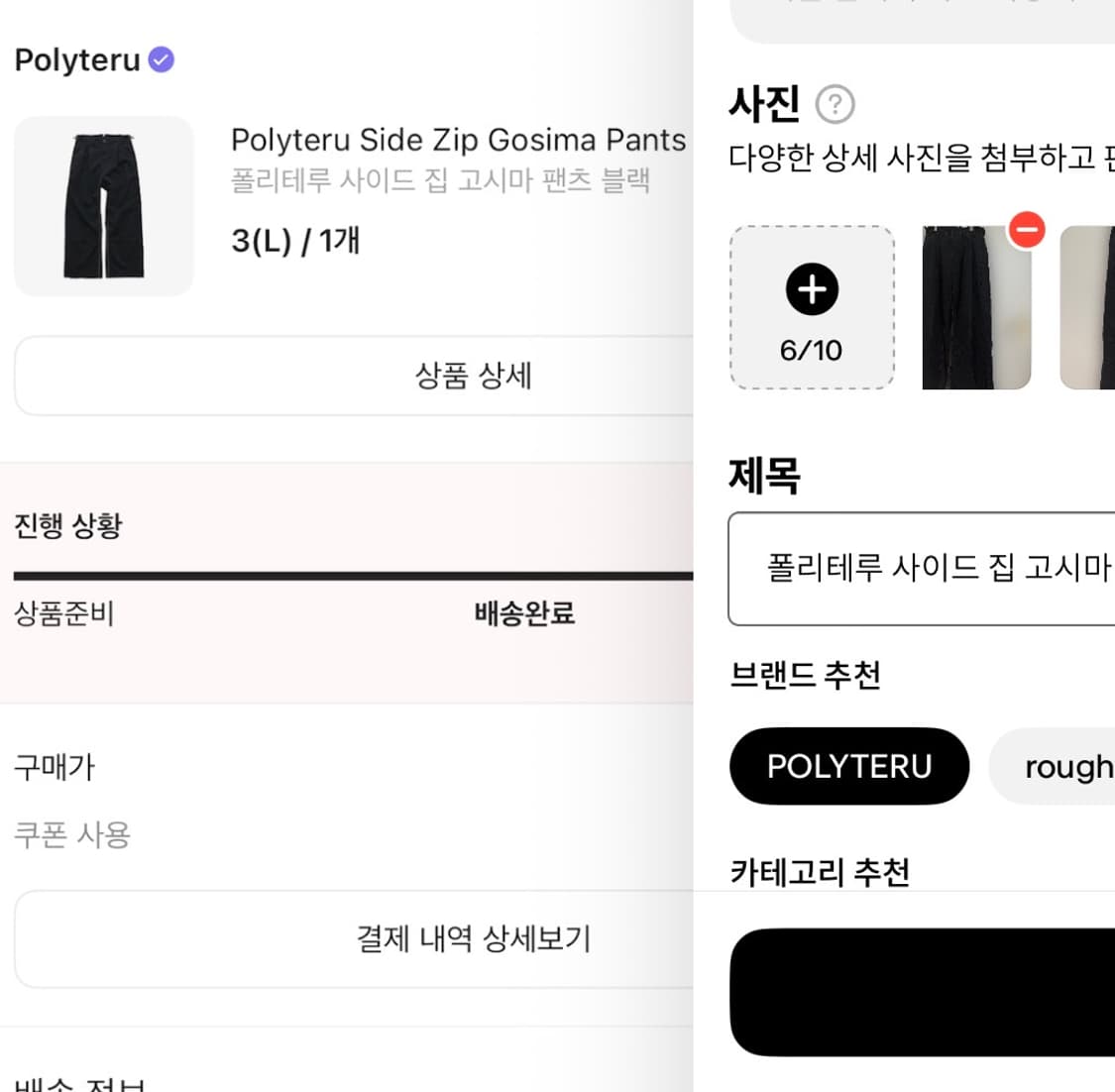The image size is (1115, 1092).
Task: Tap the plus icon to add a photo
Action: 813,289
